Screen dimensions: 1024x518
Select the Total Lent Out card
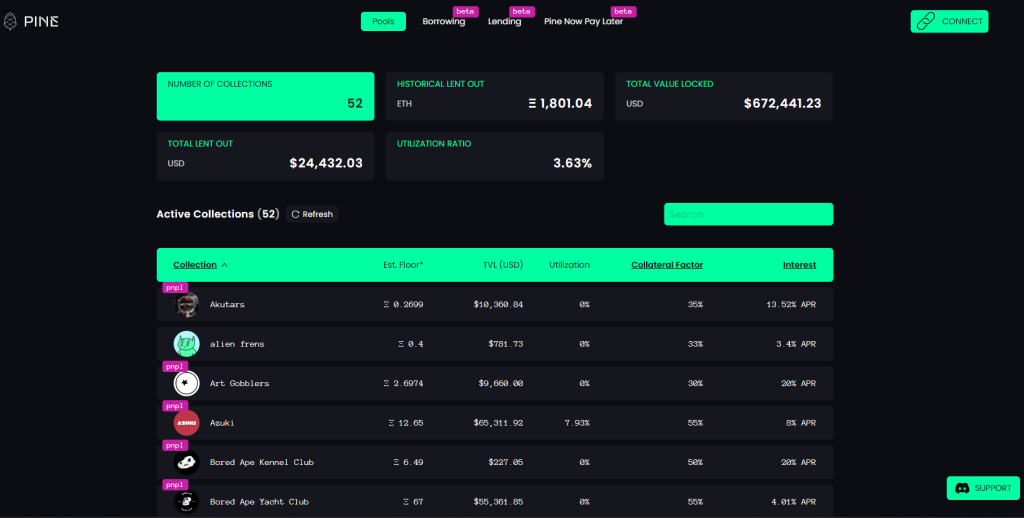pyautogui.click(x=265, y=156)
